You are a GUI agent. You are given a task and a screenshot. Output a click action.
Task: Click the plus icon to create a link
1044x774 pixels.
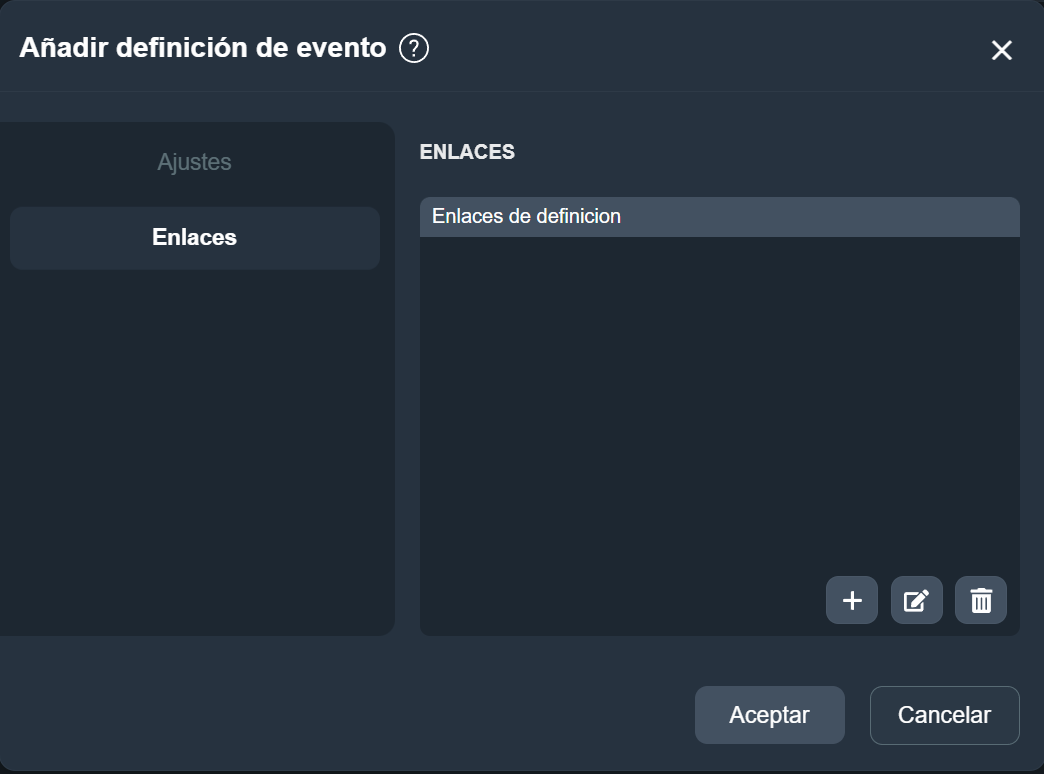(851, 600)
